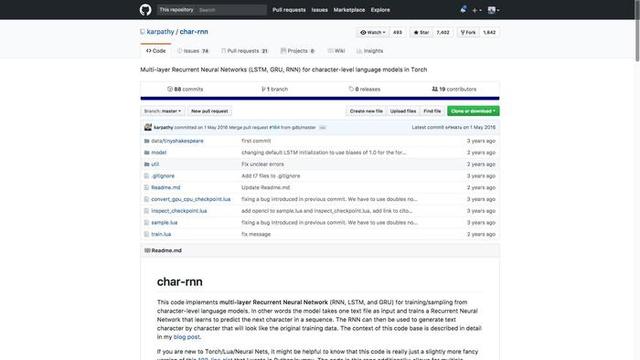Click the Readme.md header book icon

click(x=147, y=251)
